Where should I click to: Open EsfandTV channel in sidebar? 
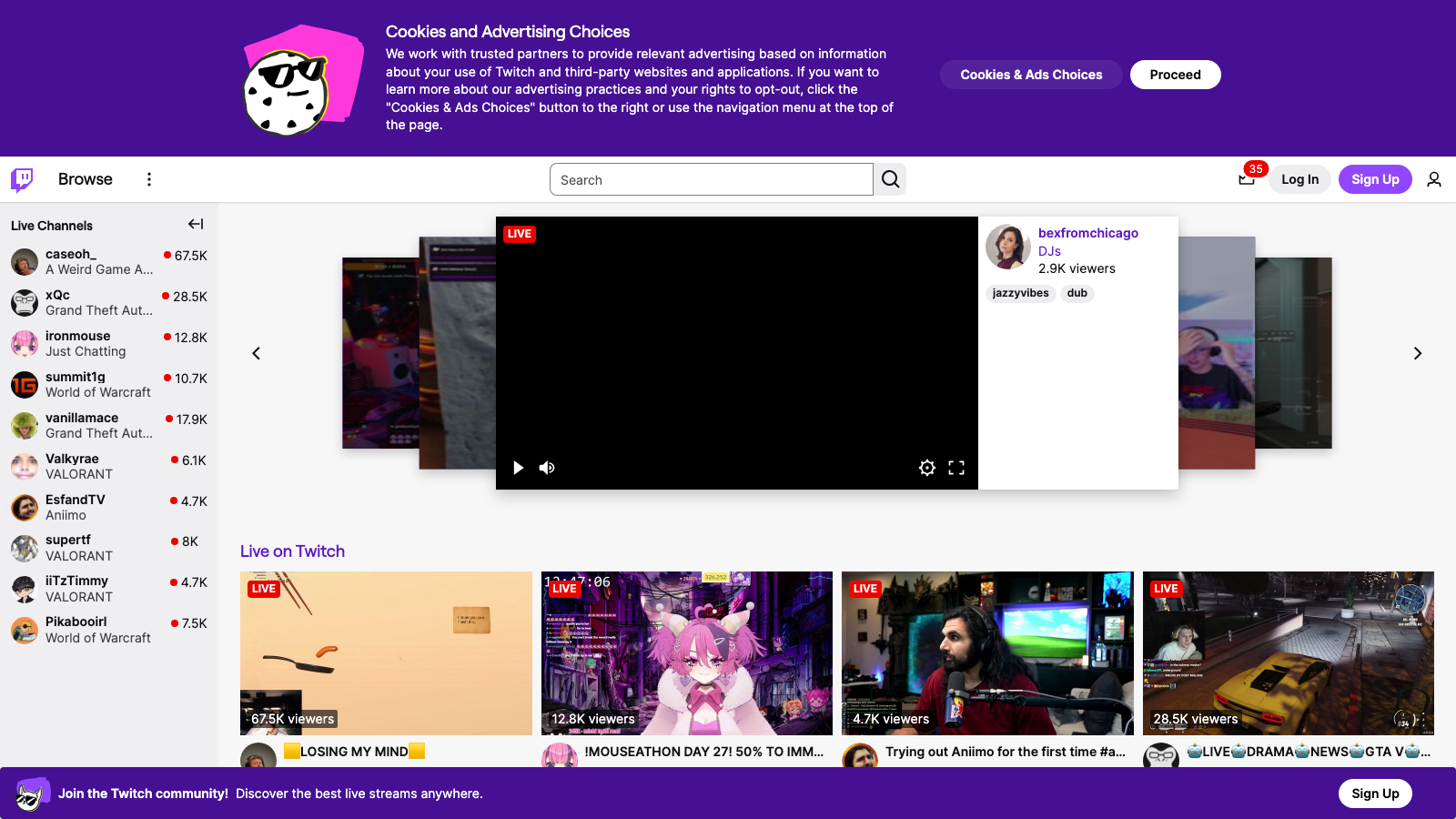(x=109, y=507)
